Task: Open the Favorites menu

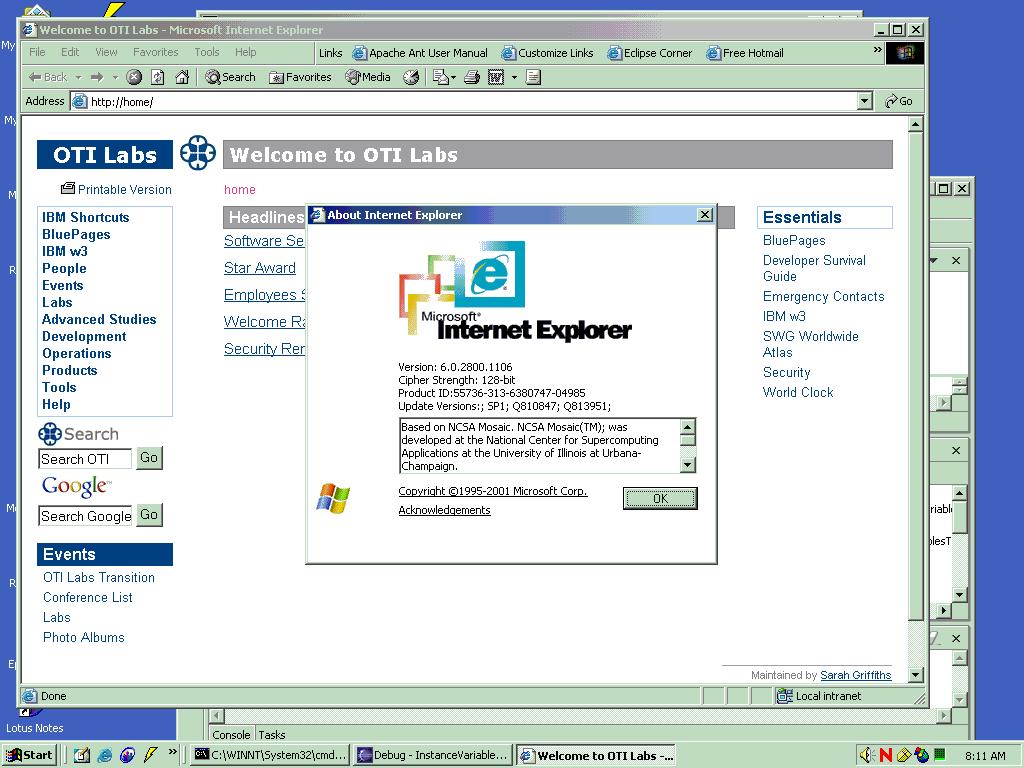Action: point(155,52)
